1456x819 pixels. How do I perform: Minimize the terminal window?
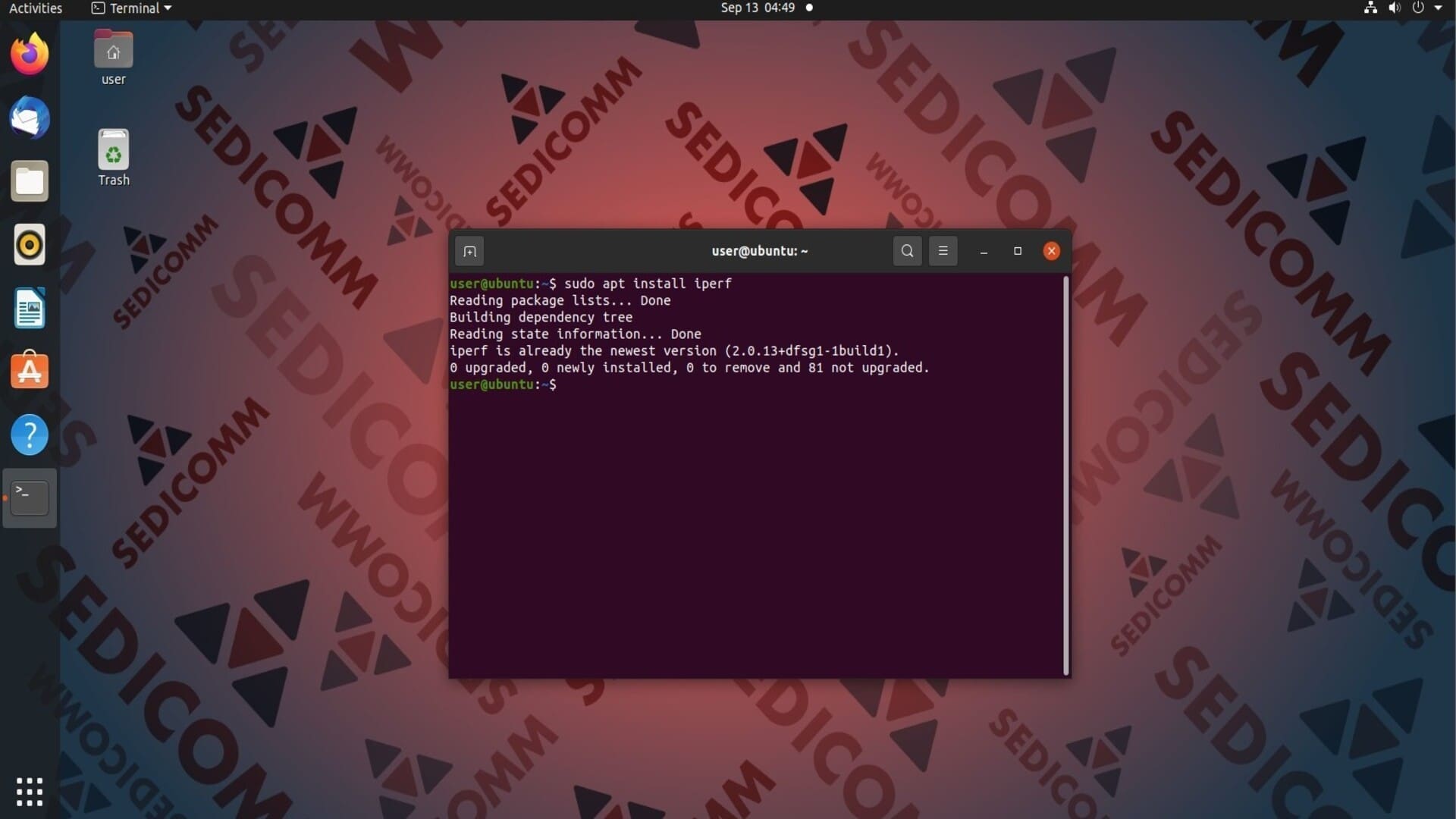[984, 251]
